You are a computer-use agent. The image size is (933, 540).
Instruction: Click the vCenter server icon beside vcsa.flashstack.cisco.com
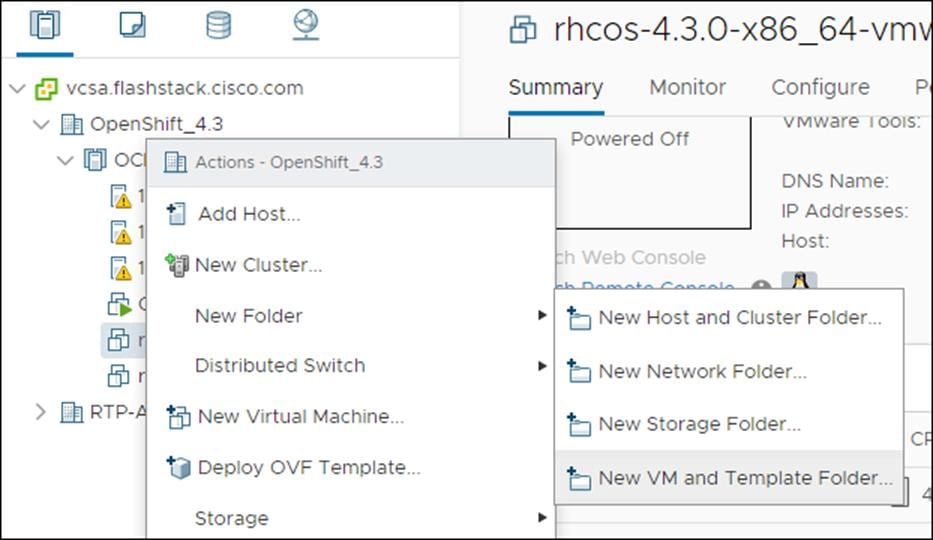pyautogui.click(x=46, y=89)
